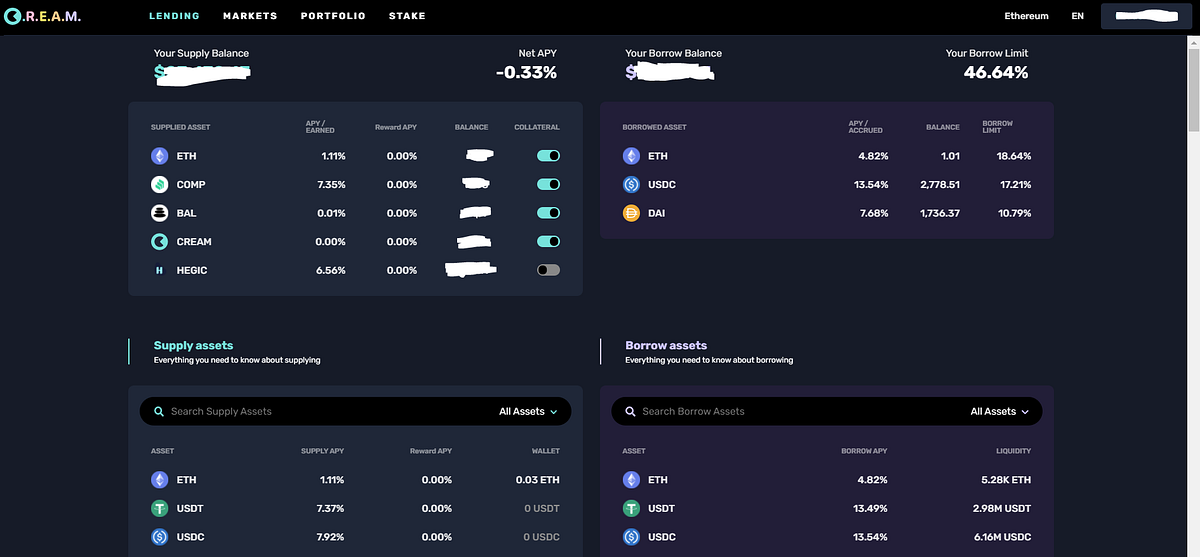This screenshot has width=1200, height=557.
Task: Enable HEGIC as collateral
Action: [548, 270]
